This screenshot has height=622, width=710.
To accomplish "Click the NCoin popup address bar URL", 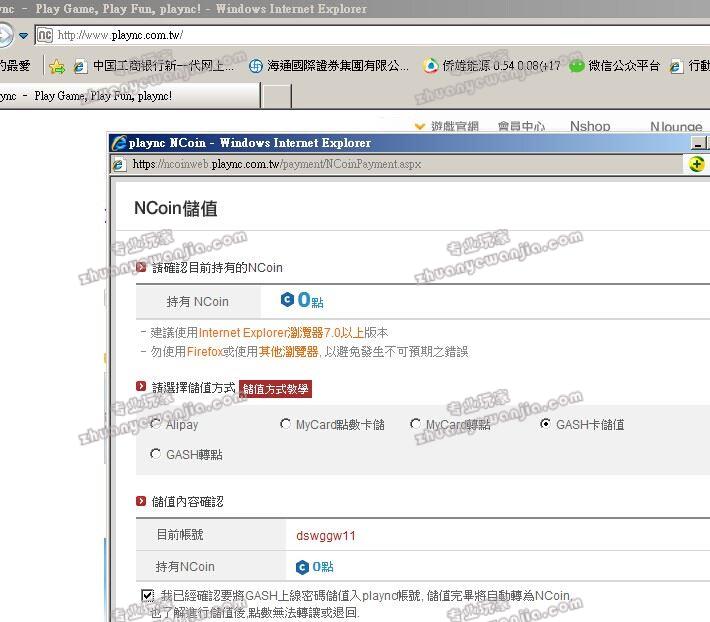I will pyautogui.click(x=277, y=164).
